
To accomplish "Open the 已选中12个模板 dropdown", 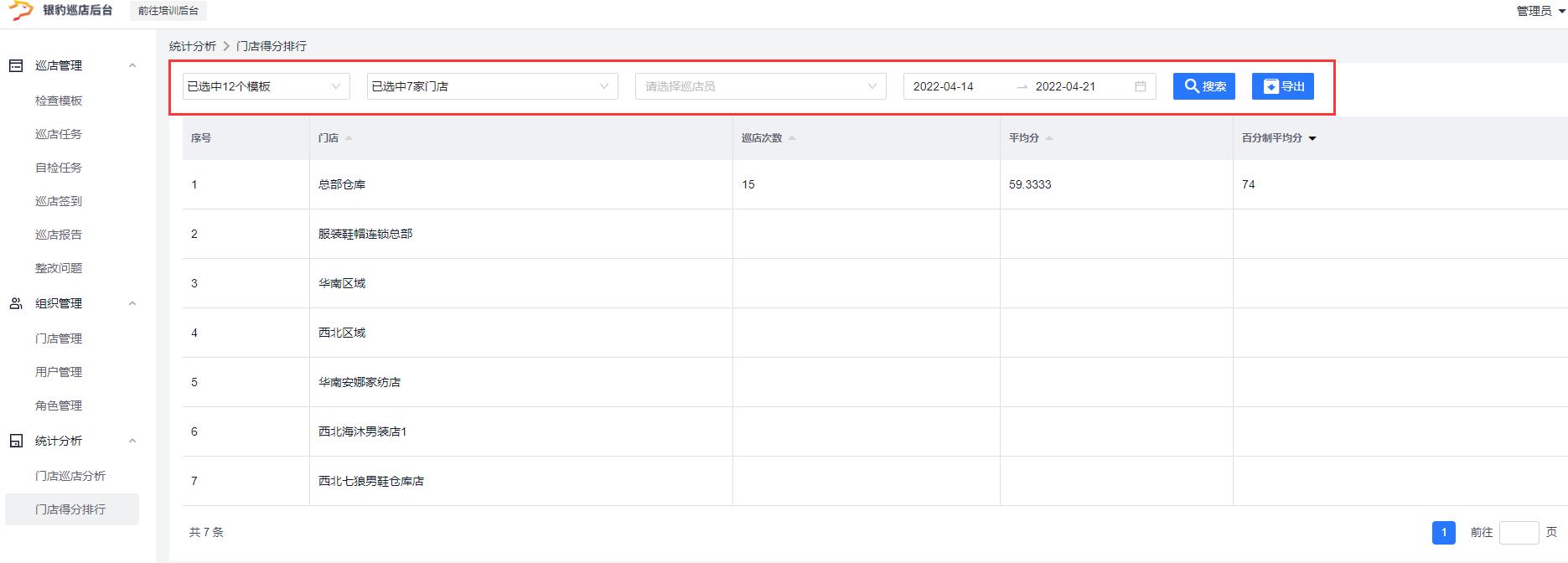I will [x=266, y=86].
